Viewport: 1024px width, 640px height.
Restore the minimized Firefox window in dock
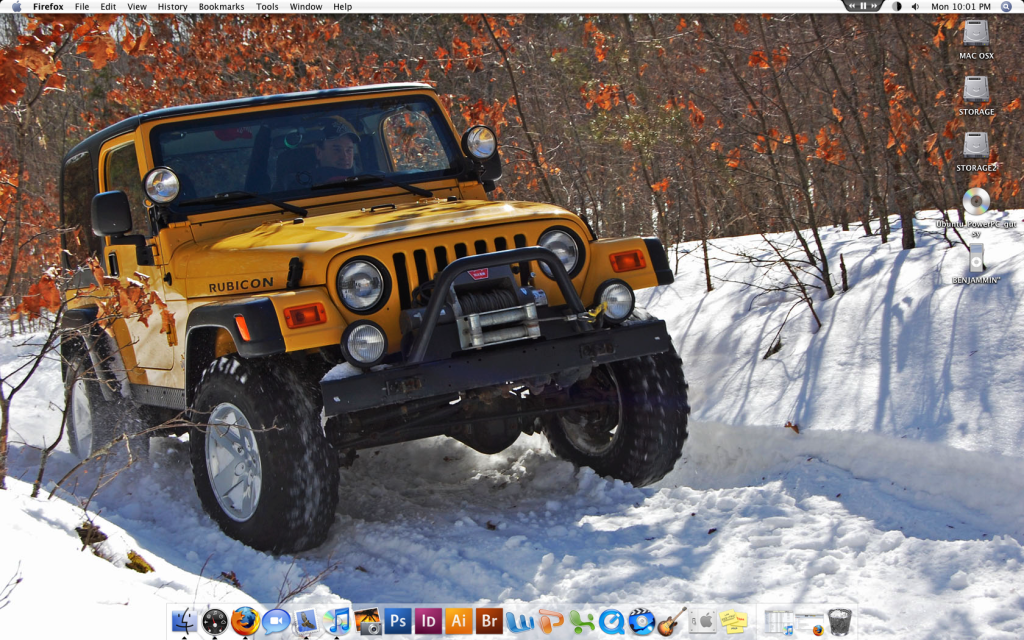(x=809, y=623)
